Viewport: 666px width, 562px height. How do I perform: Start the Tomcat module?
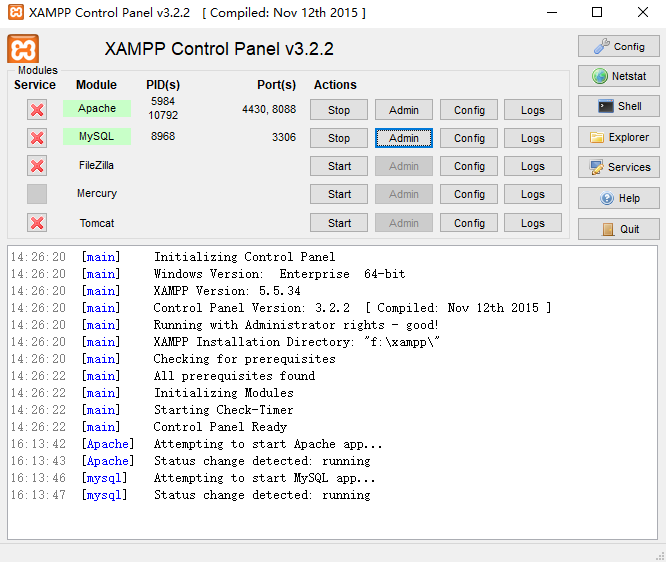[x=339, y=223]
